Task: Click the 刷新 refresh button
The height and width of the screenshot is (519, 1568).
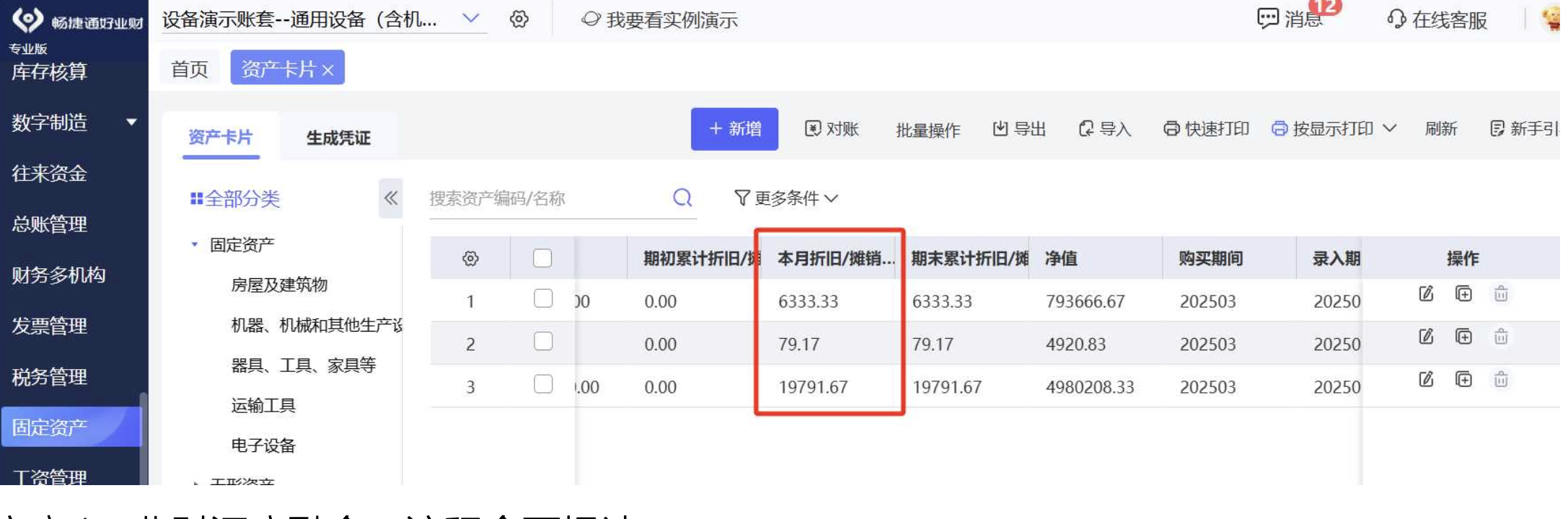Action: tap(1441, 129)
